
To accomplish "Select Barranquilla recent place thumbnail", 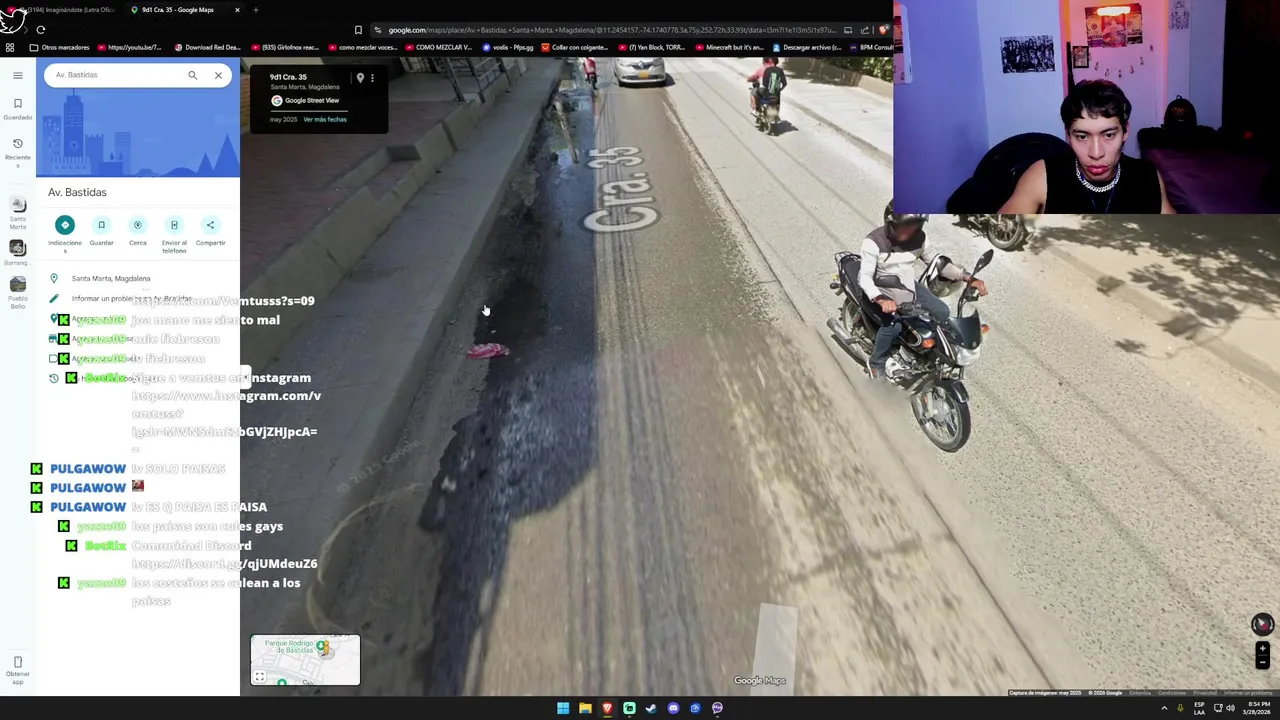I will 17,252.
